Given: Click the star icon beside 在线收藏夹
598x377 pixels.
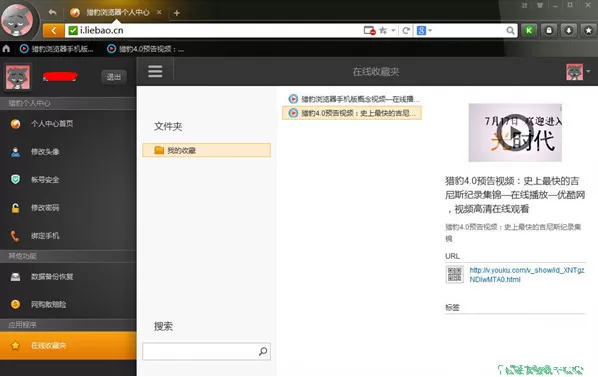Looking at the screenshot, I should coord(15,345).
